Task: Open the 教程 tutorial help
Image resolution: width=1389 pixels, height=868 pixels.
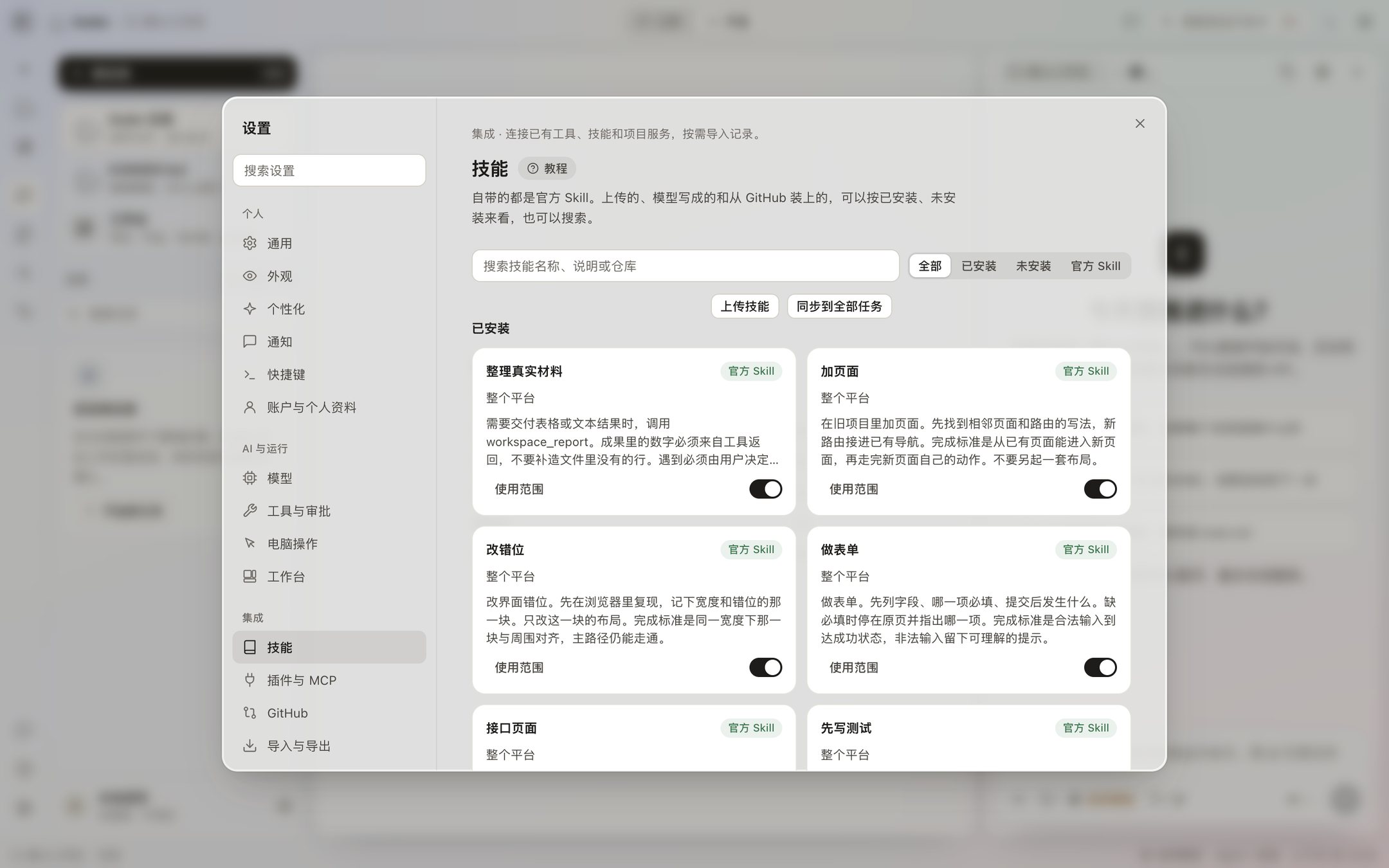Action: click(x=547, y=168)
